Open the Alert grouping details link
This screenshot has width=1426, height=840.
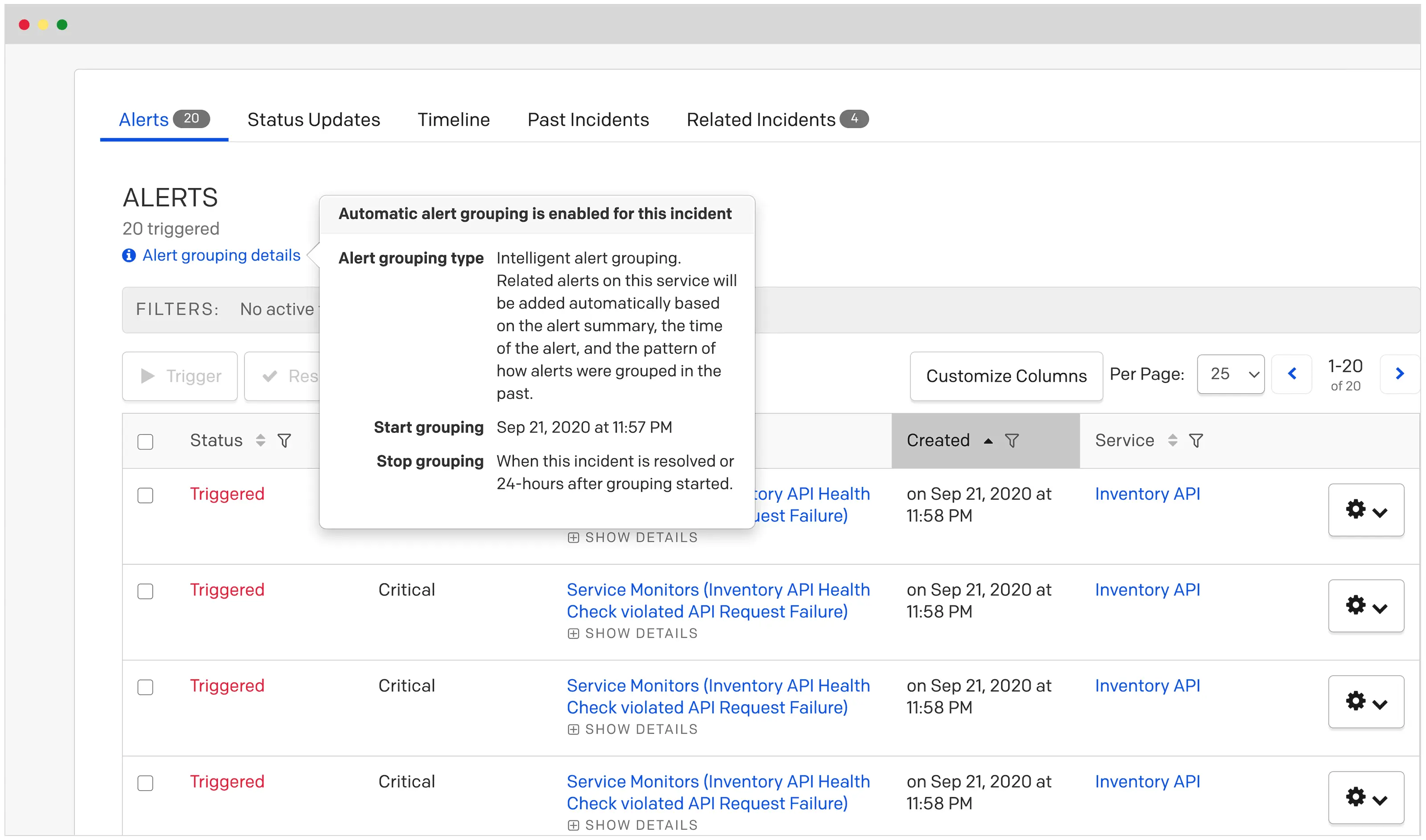pyautogui.click(x=220, y=255)
